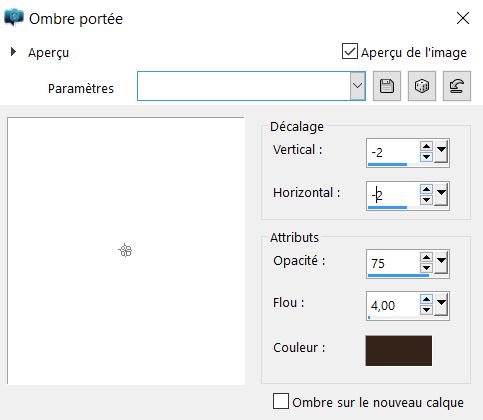Decrease Opacité value with down arrow
Screen dimensions: 483x420
(x=426, y=268)
